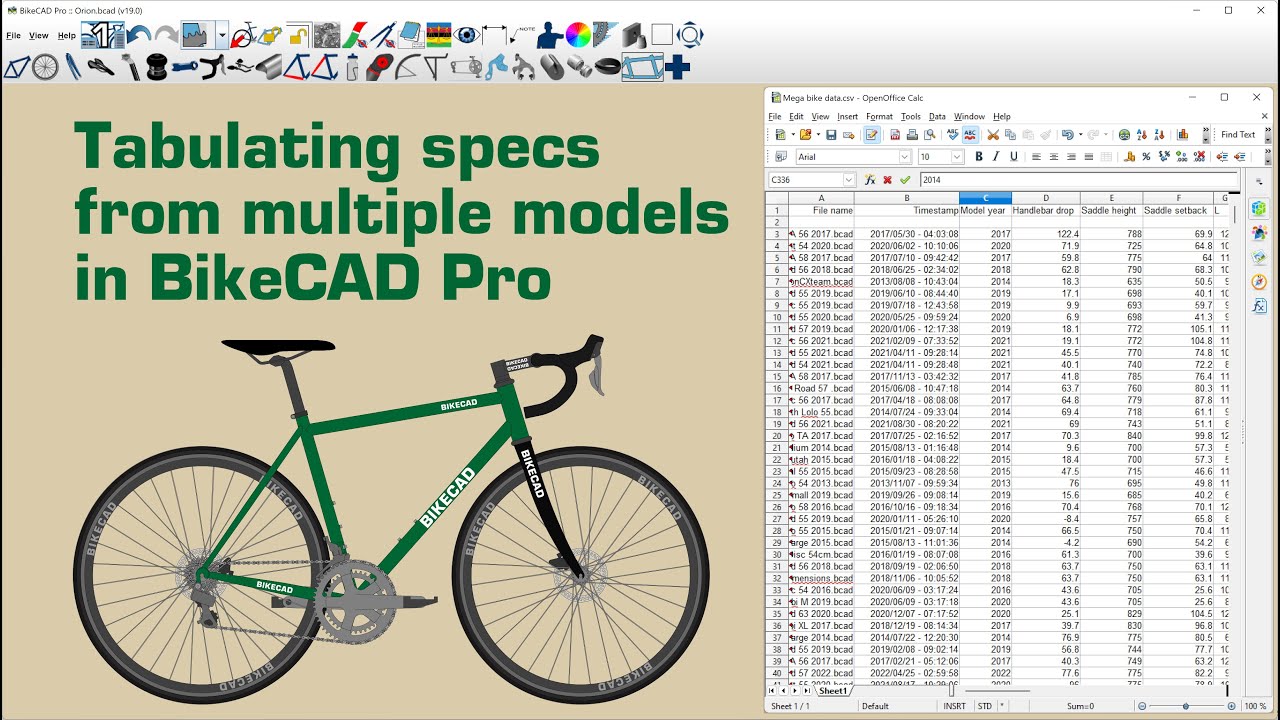Open the saddle icon in BikeCAD toolbar
The image size is (1280, 720).
click(101, 67)
